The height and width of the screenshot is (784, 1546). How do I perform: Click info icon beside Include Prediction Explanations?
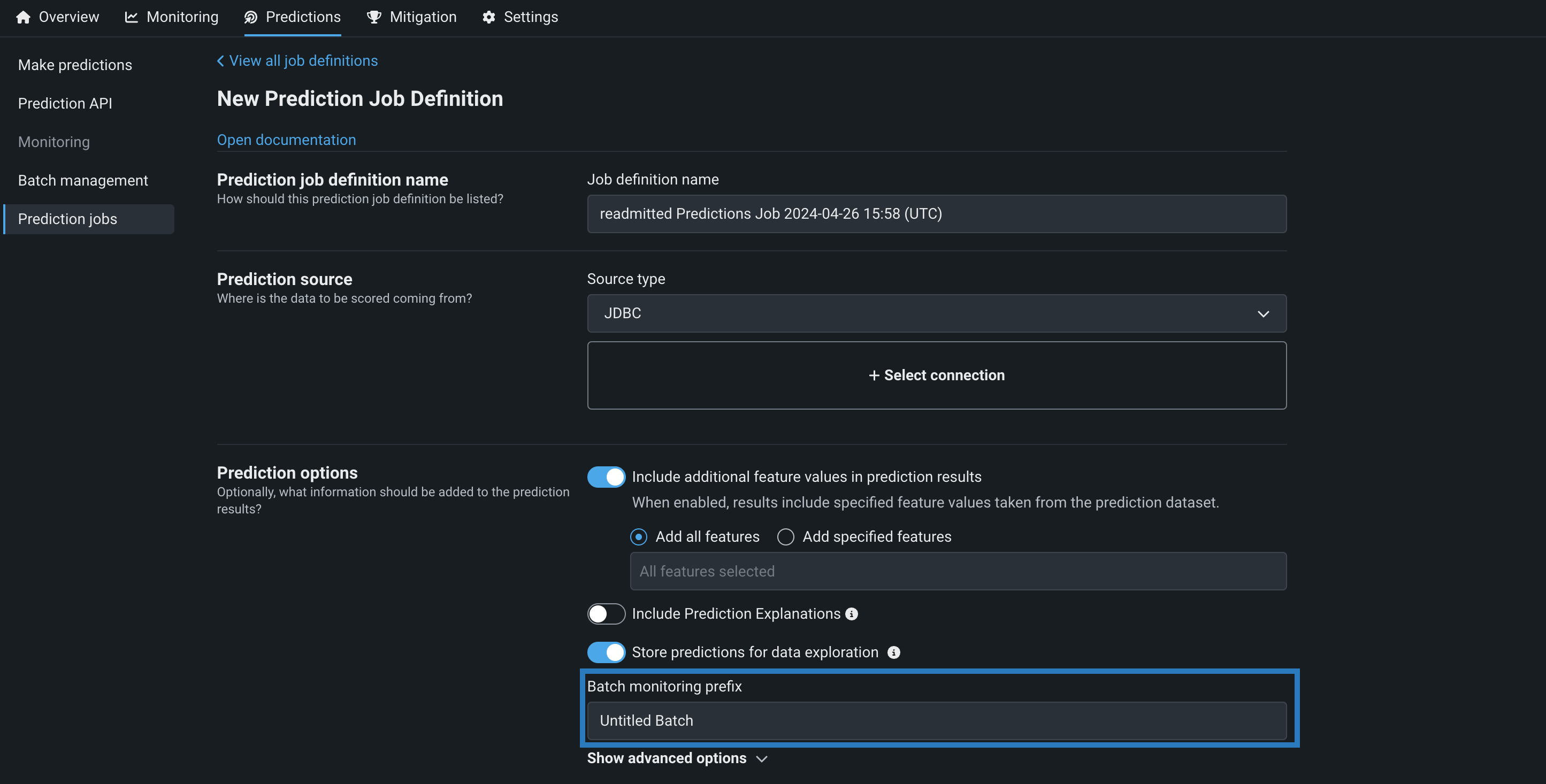coord(851,613)
